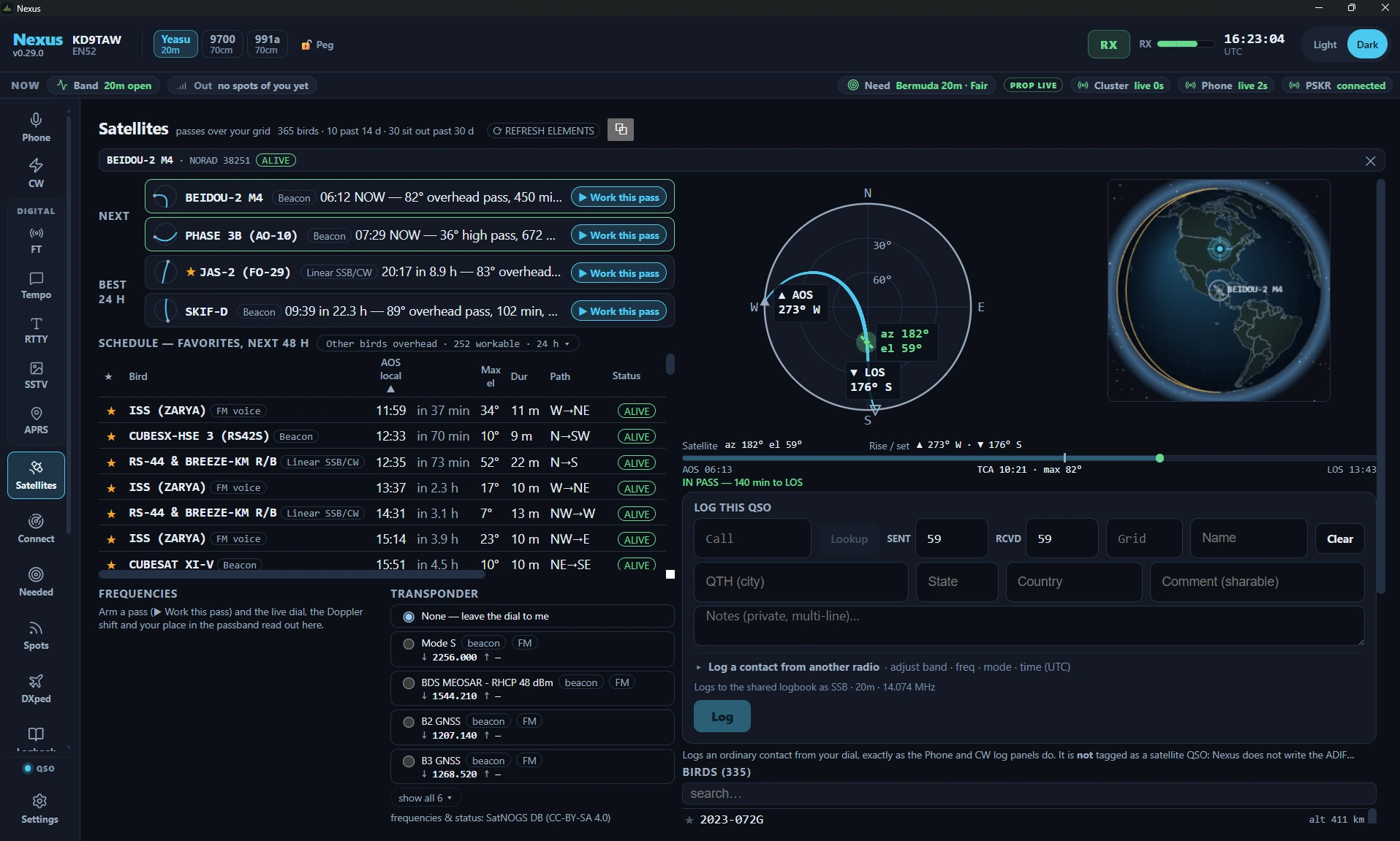The image size is (1400, 841).
Task: Select the 991a 70cm radio tab
Action: [x=267, y=44]
